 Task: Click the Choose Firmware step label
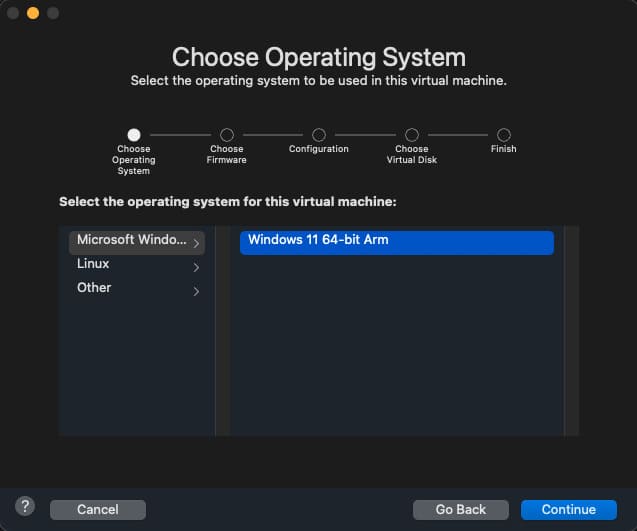pyautogui.click(x=227, y=154)
